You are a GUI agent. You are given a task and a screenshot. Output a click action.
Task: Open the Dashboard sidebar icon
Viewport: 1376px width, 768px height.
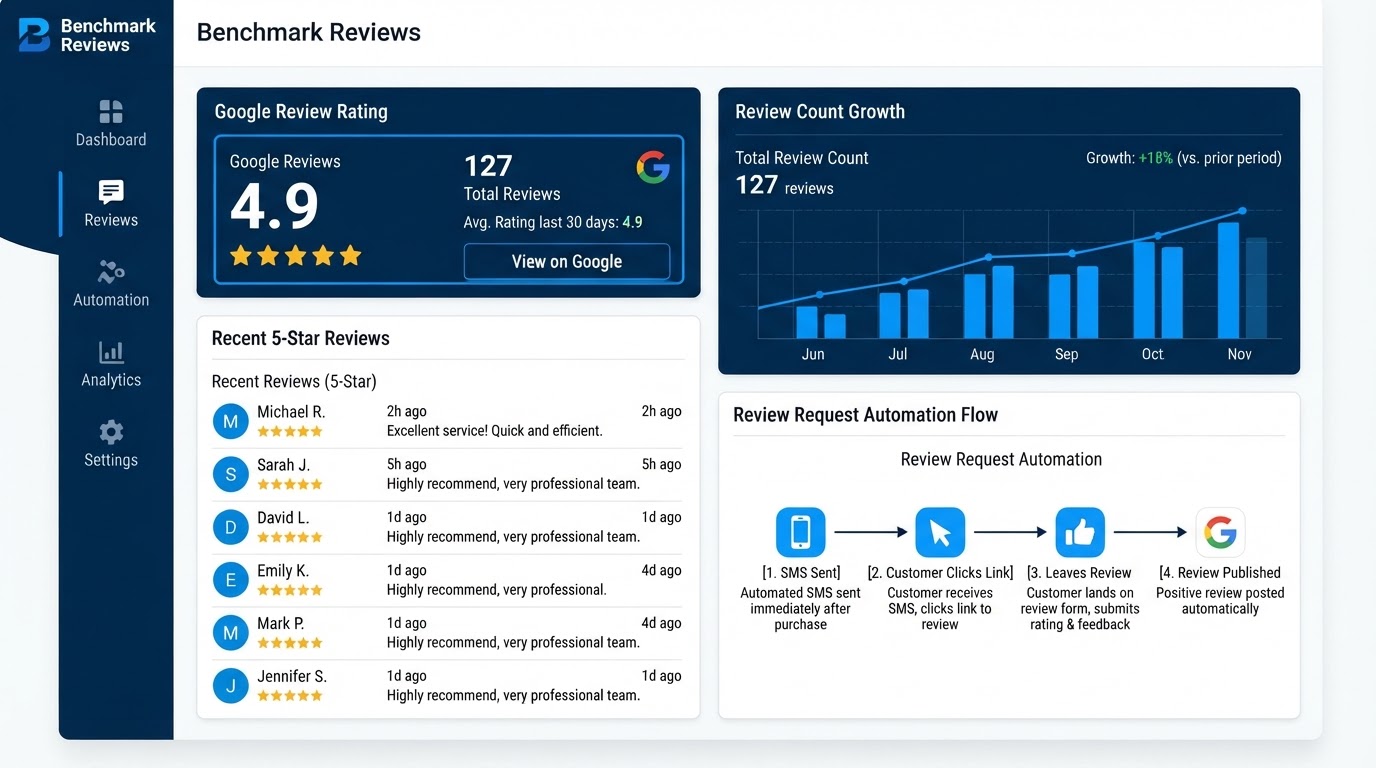tap(111, 111)
